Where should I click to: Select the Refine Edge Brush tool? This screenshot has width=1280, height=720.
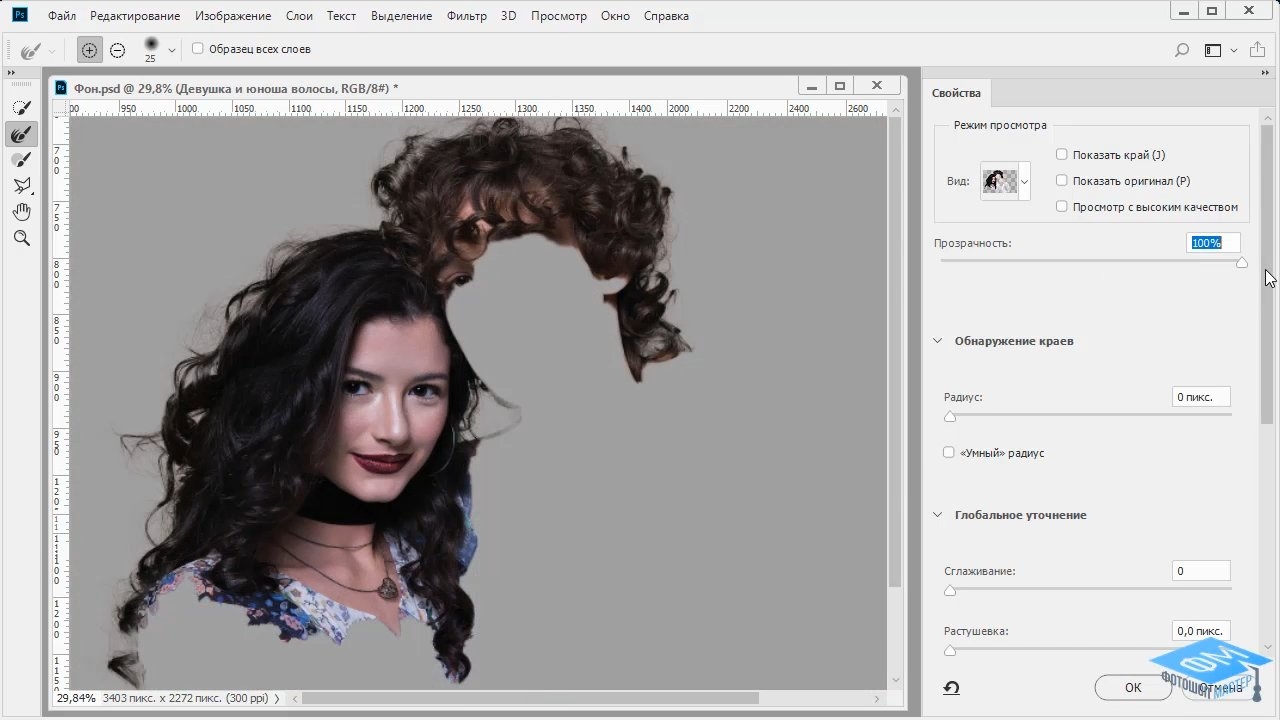pyautogui.click(x=21, y=134)
